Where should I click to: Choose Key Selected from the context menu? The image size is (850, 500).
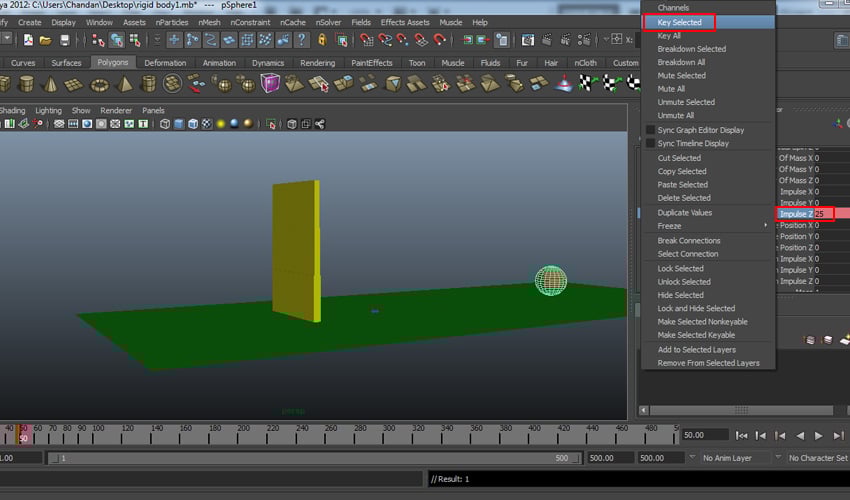click(679, 22)
